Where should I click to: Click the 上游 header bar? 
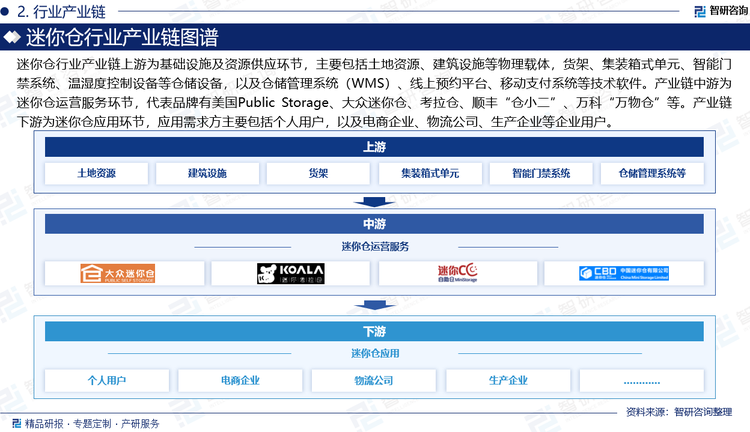pyautogui.click(x=374, y=147)
